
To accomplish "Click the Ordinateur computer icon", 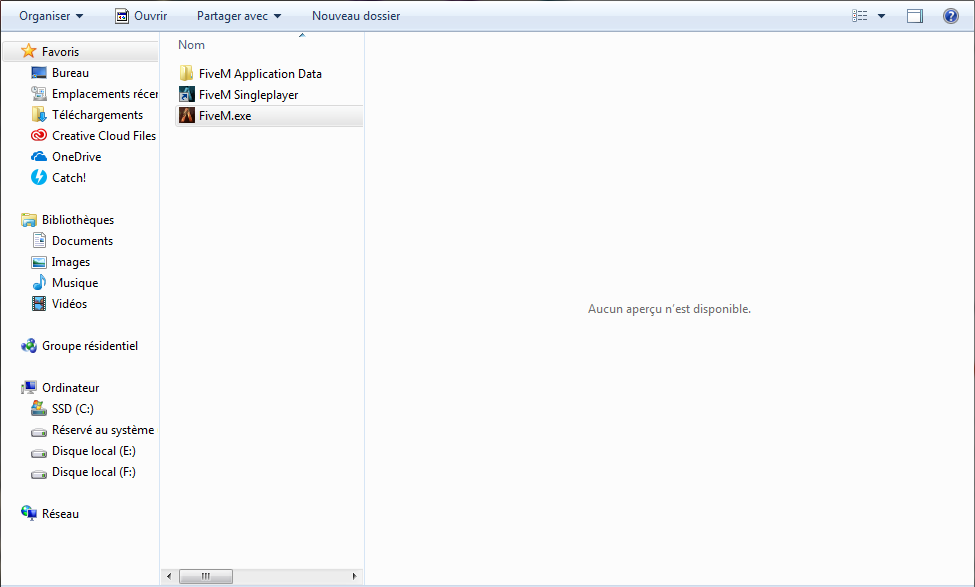I will (29, 387).
